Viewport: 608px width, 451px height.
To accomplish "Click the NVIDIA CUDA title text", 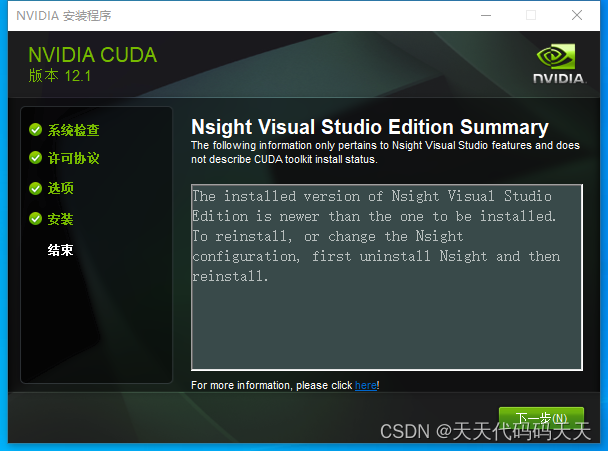I will (93, 55).
